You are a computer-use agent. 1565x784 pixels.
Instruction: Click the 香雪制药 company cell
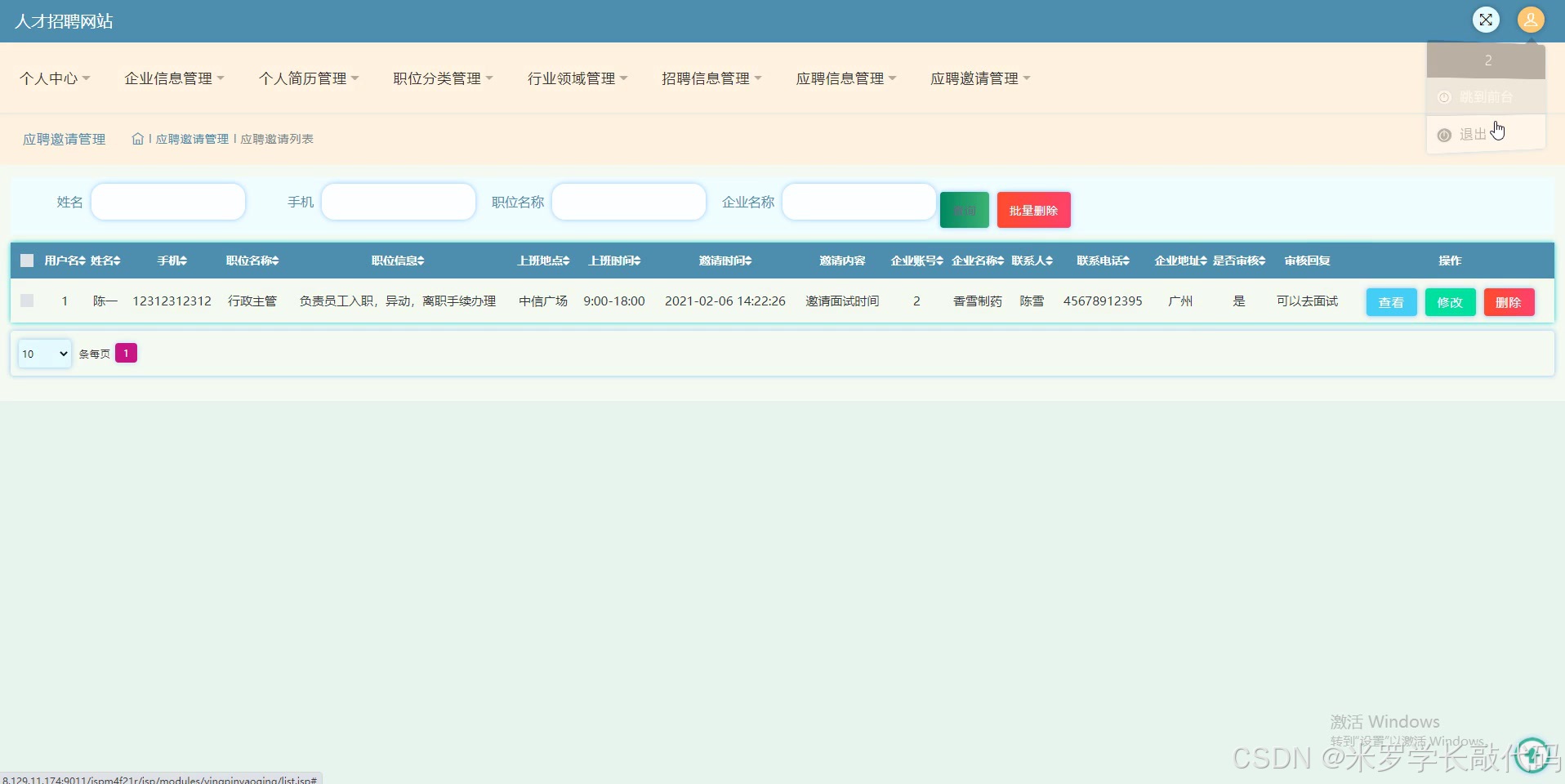click(978, 301)
